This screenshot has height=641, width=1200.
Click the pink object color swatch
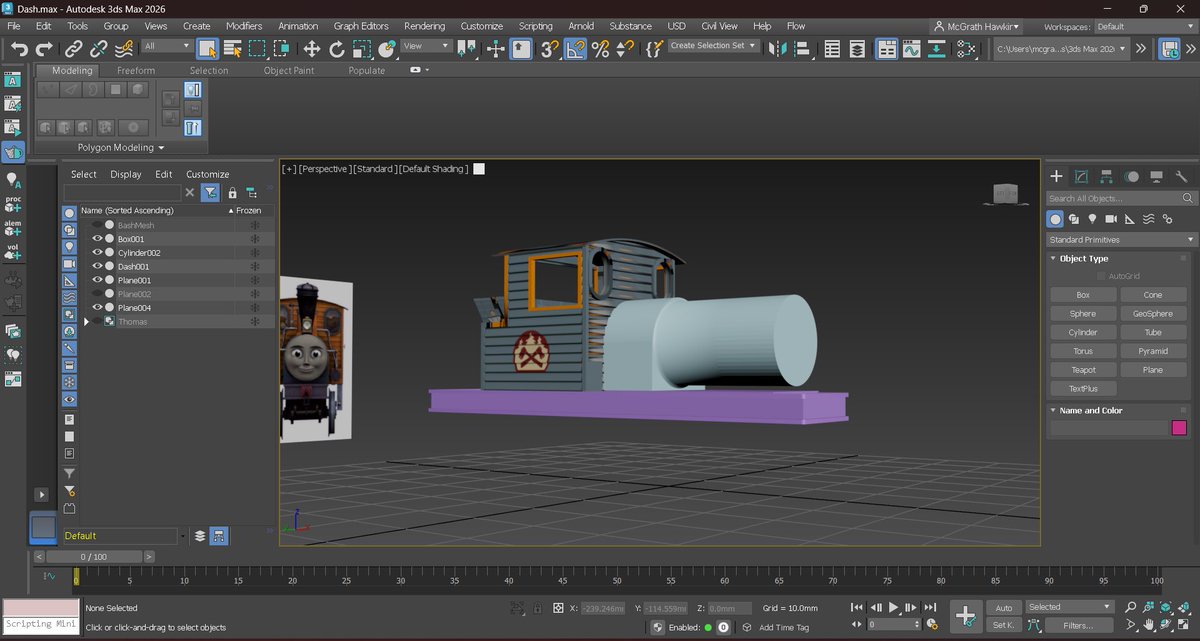click(1179, 428)
